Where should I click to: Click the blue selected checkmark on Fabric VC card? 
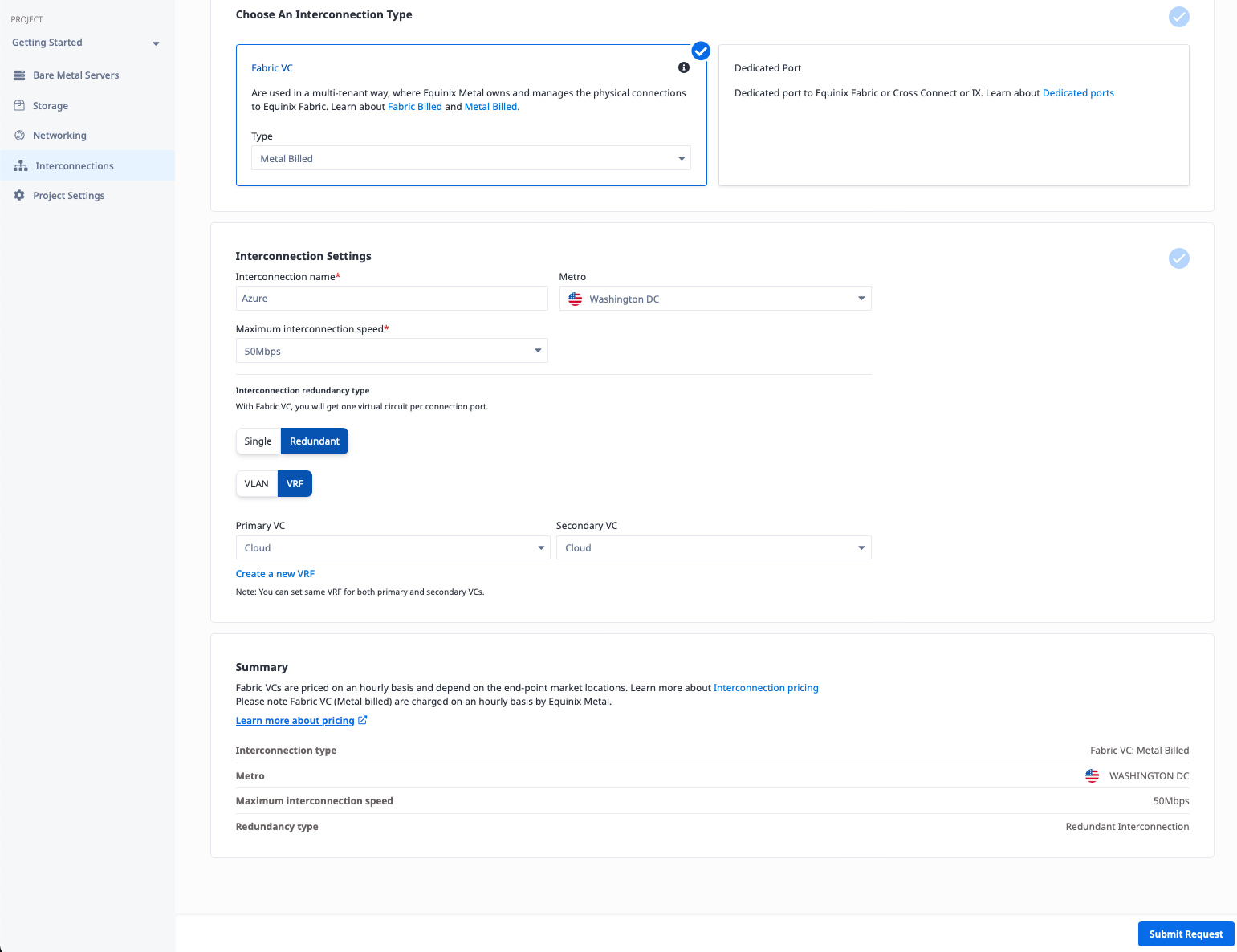tap(701, 51)
